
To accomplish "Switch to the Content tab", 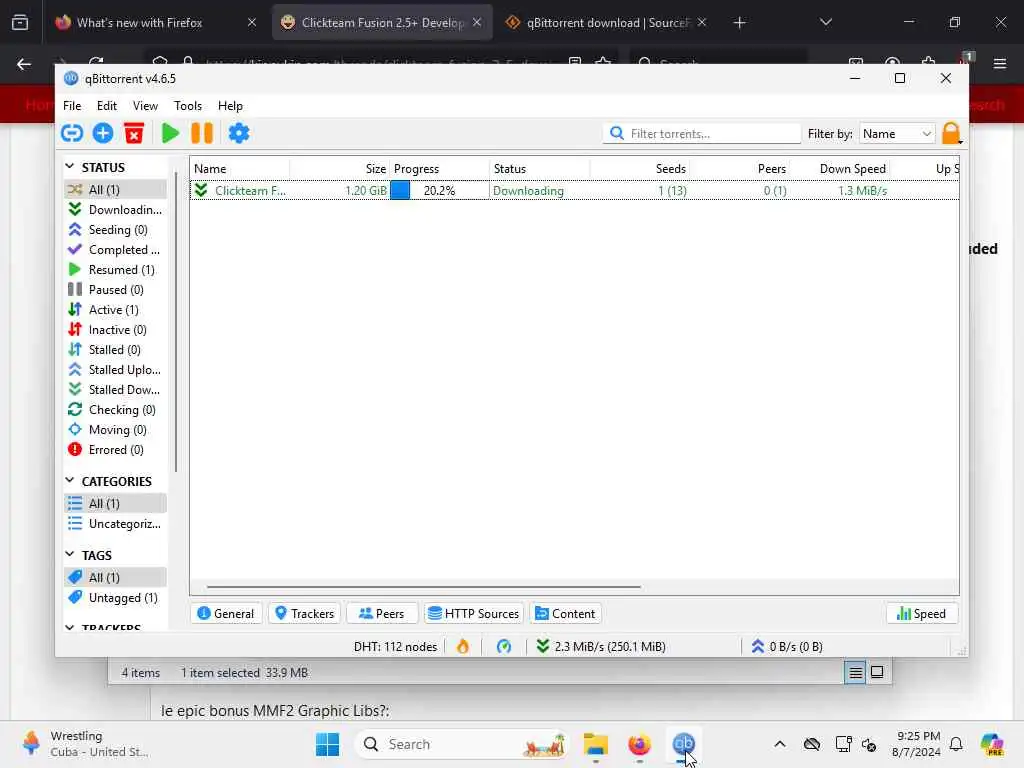I will 566,614.
